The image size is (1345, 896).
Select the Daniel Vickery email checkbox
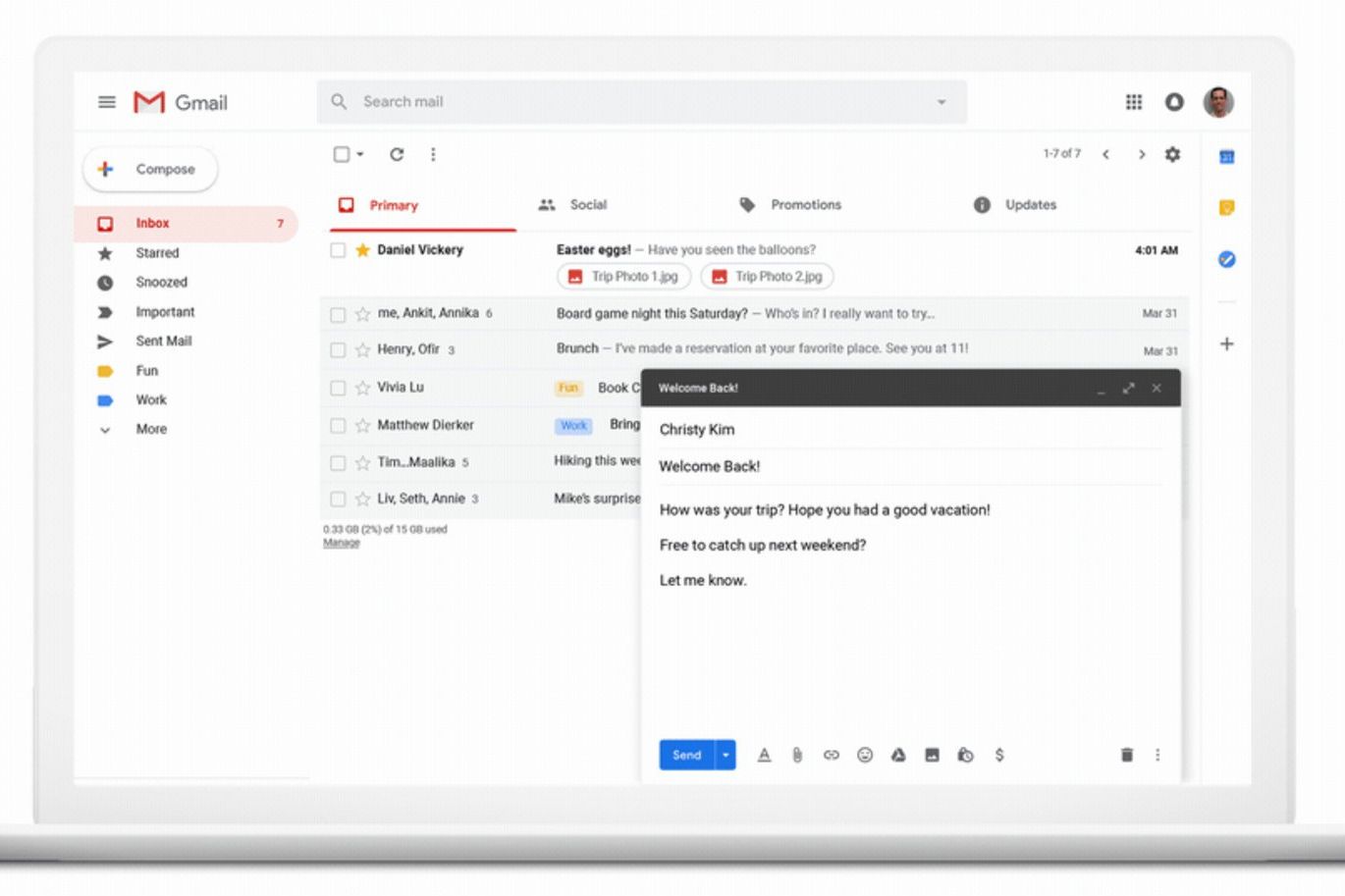point(338,250)
